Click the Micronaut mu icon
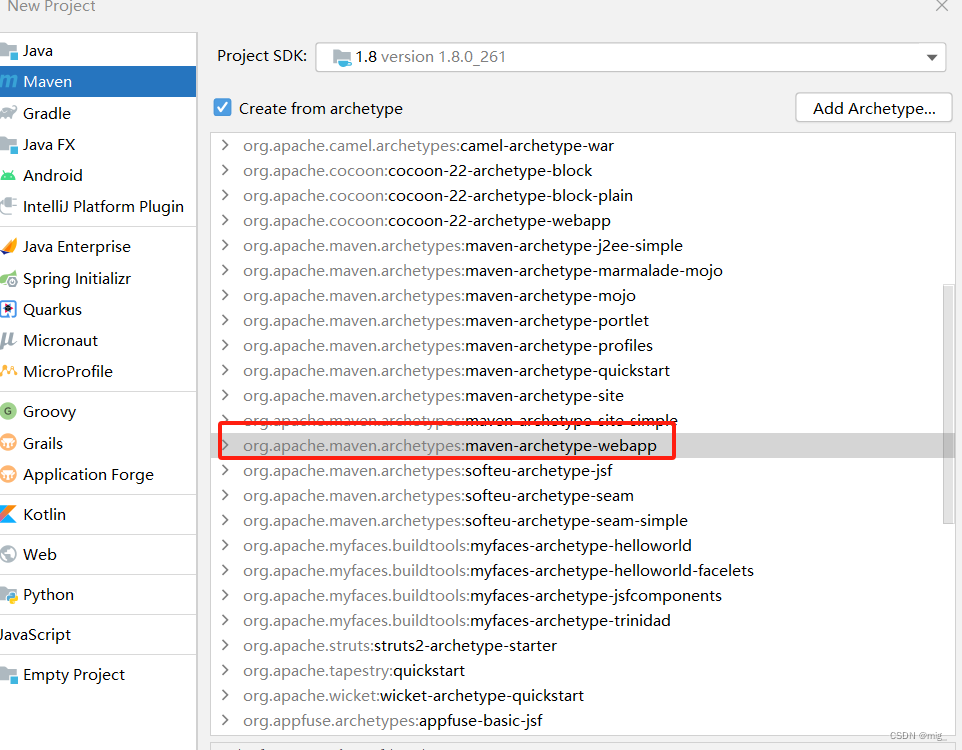The height and width of the screenshot is (750, 962). tap(8, 340)
